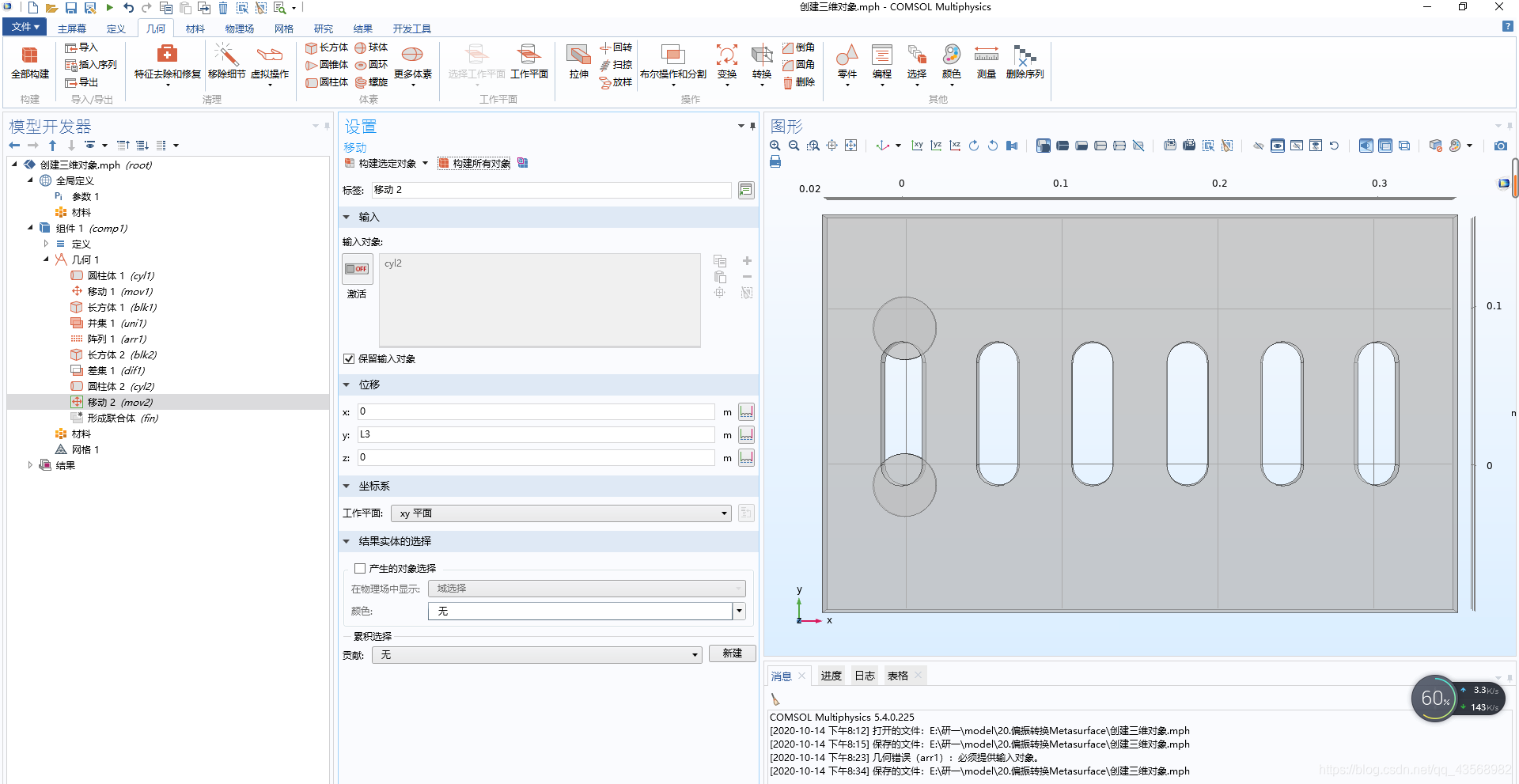
Task: Switch to the Log (日志) tab
Action: click(x=865, y=676)
